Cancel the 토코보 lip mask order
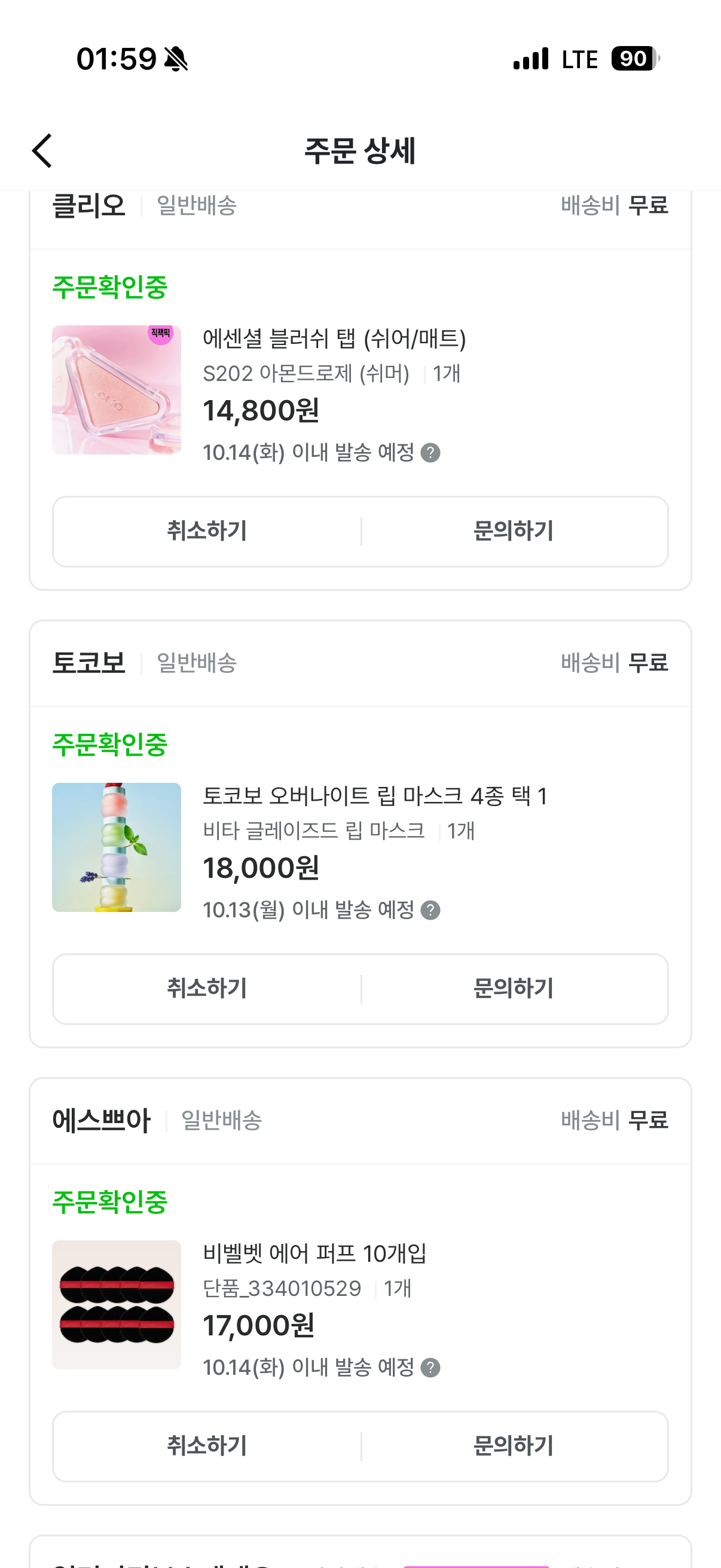Image resolution: width=721 pixels, height=1568 pixels. pos(207,989)
